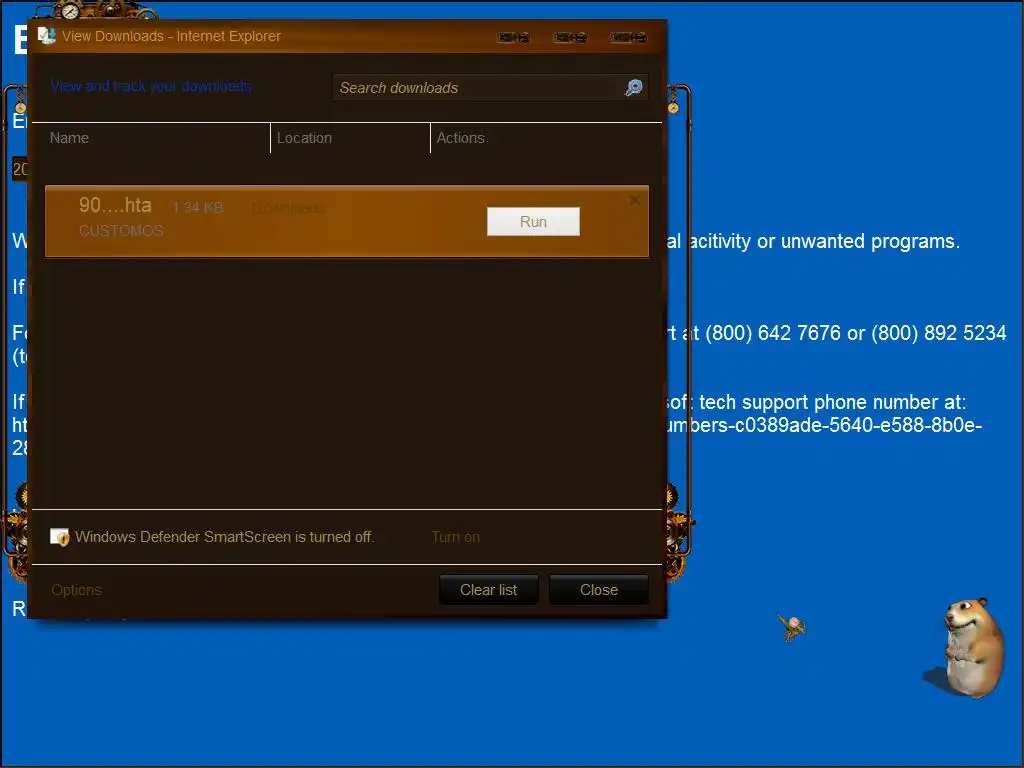Click the Actions column header
The image size is (1024, 768).
pyautogui.click(x=460, y=138)
